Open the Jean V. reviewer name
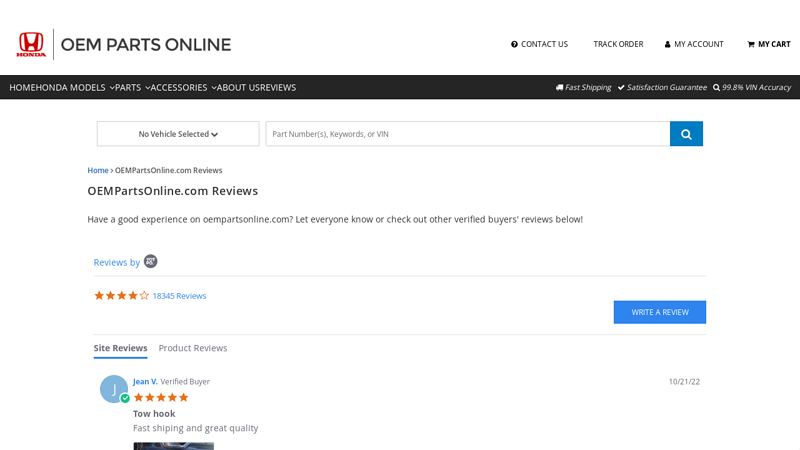 click(145, 382)
